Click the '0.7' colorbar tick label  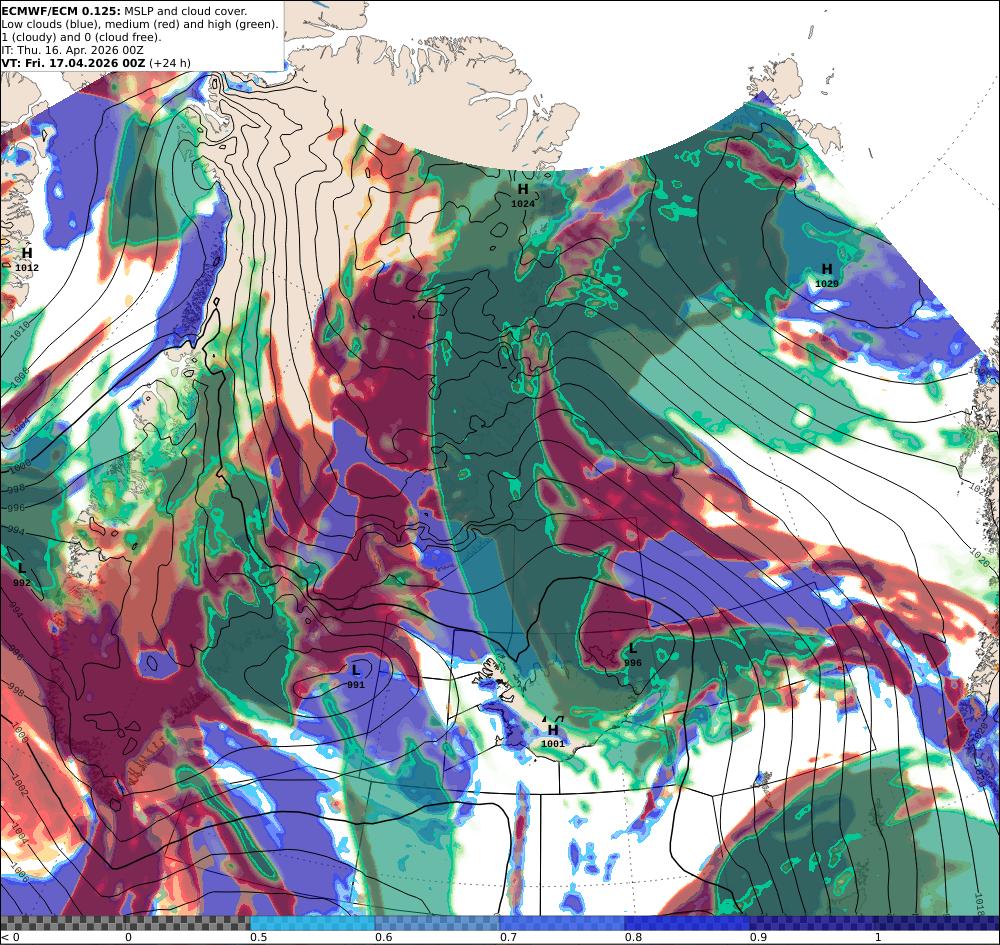pos(508,937)
